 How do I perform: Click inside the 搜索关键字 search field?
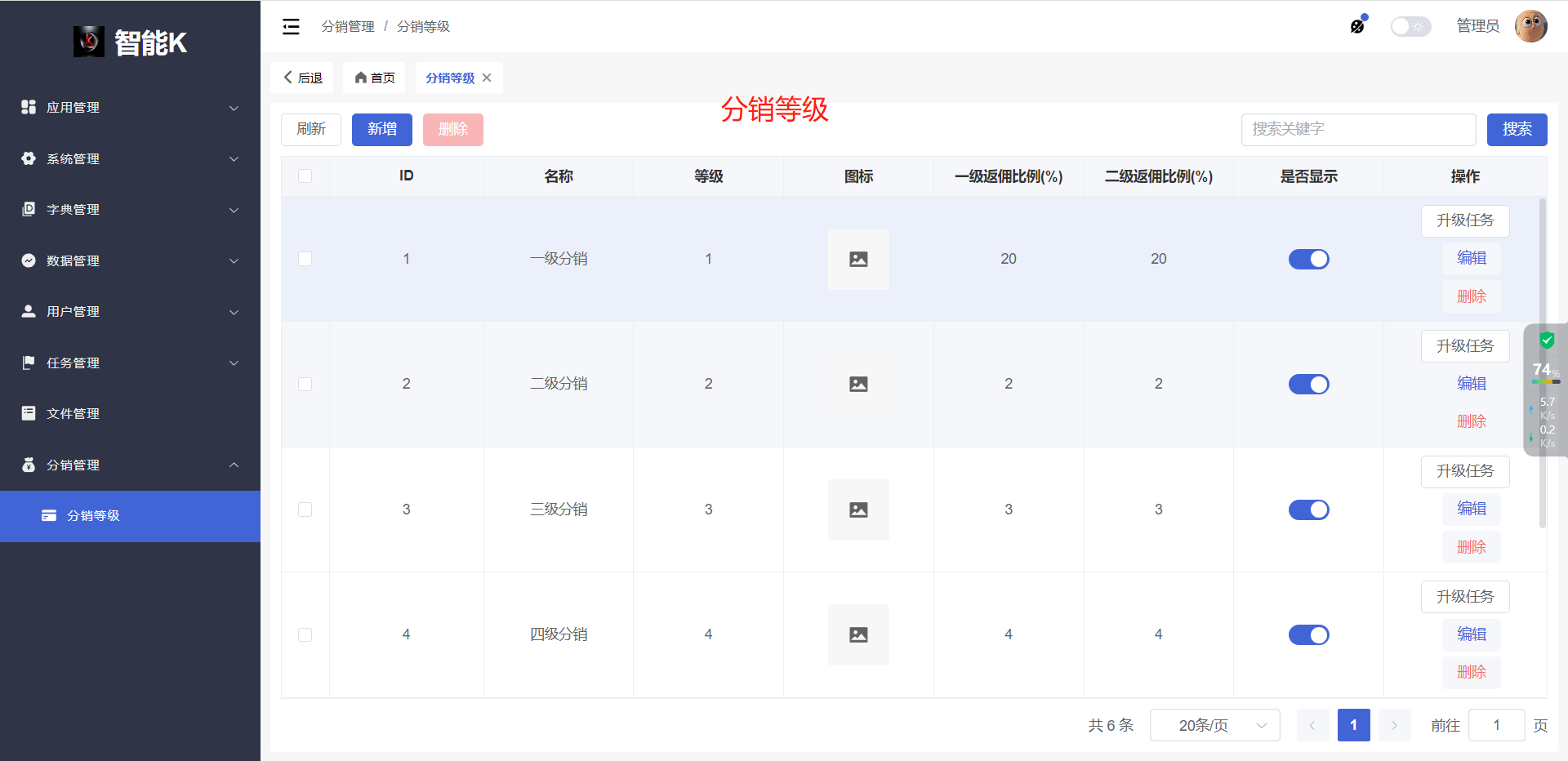point(1358,129)
